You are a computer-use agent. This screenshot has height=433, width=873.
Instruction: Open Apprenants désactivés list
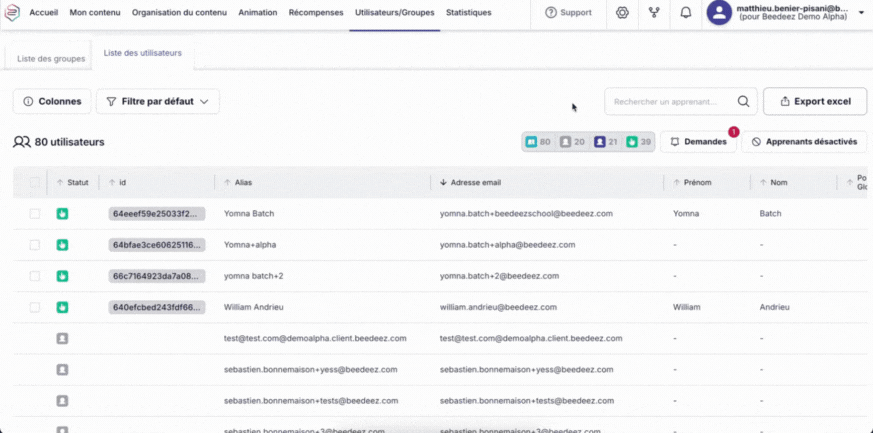[804, 142]
